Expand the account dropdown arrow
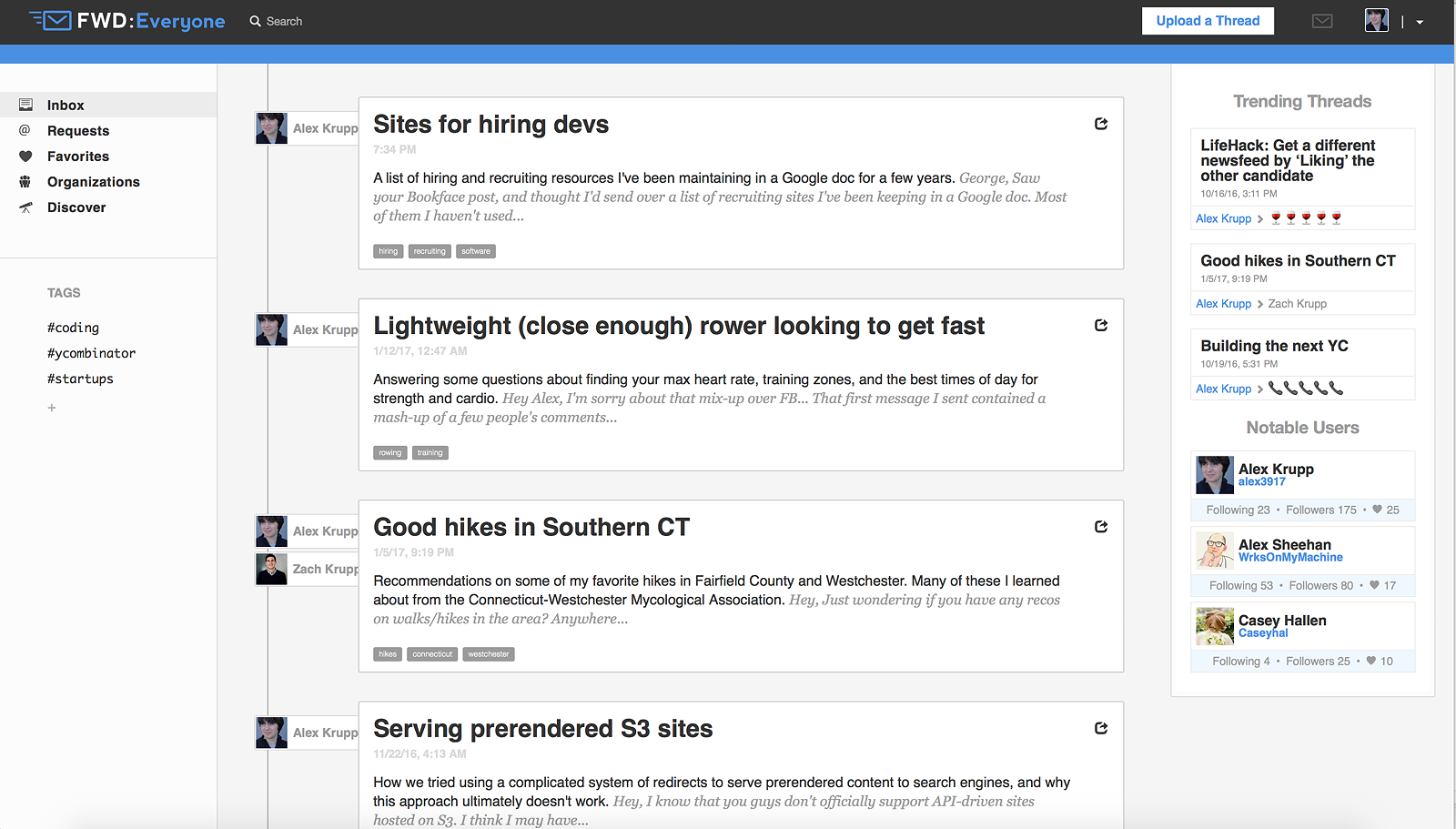Image resolution: width=1456 pixels, height=829 pixels. [1420, 22]
